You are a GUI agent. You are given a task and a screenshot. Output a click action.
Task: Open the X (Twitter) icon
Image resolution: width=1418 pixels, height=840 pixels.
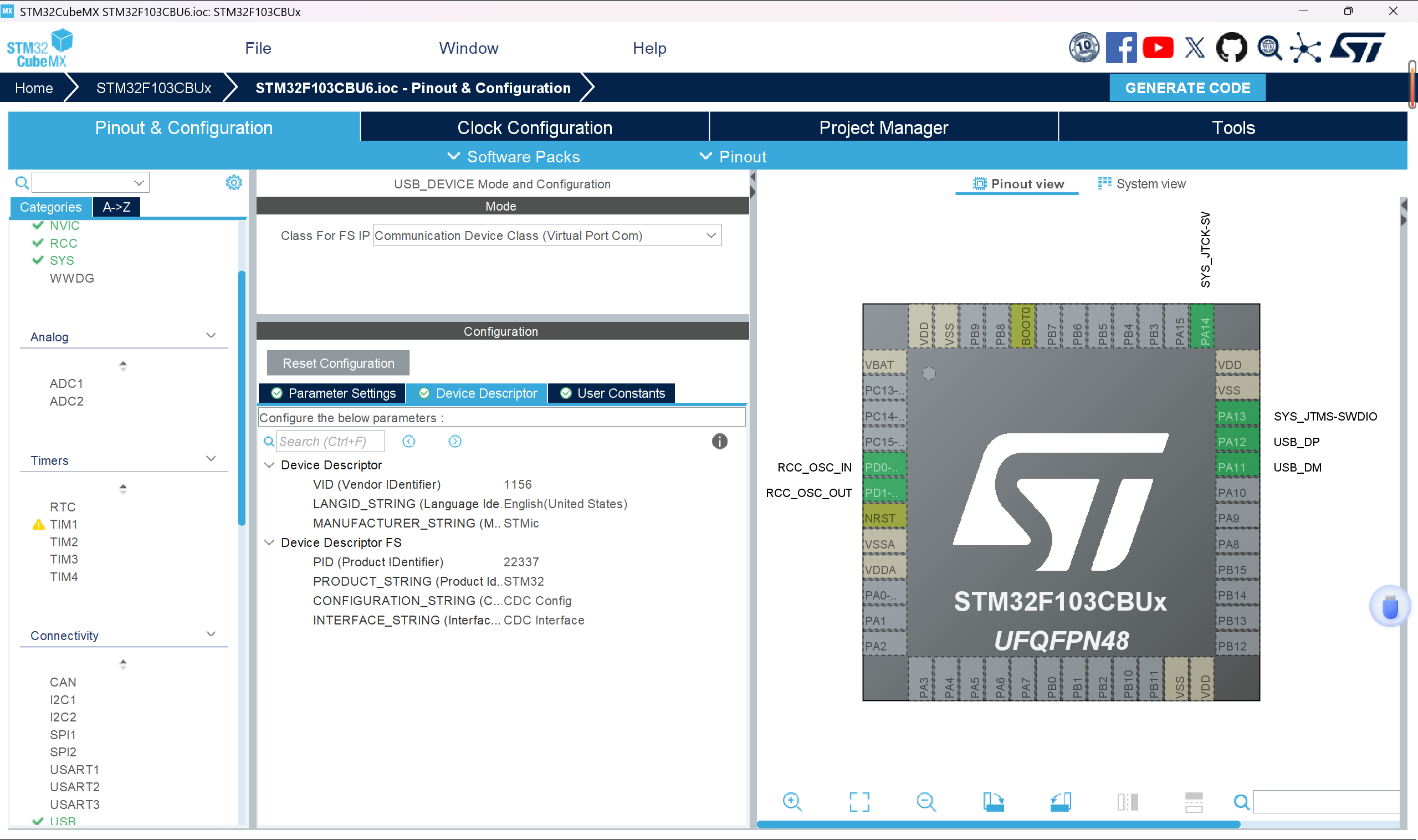tap(1195, 48)
